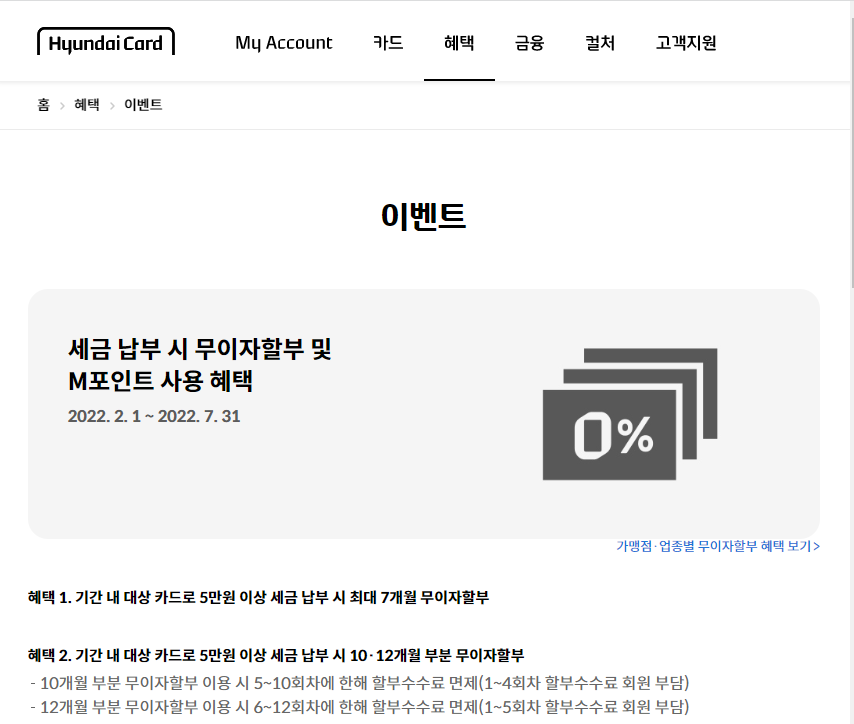Click the M포인트 사용 혜택 title line
Image resolution: width=854 pixels, height=724 pixels.
160,381
